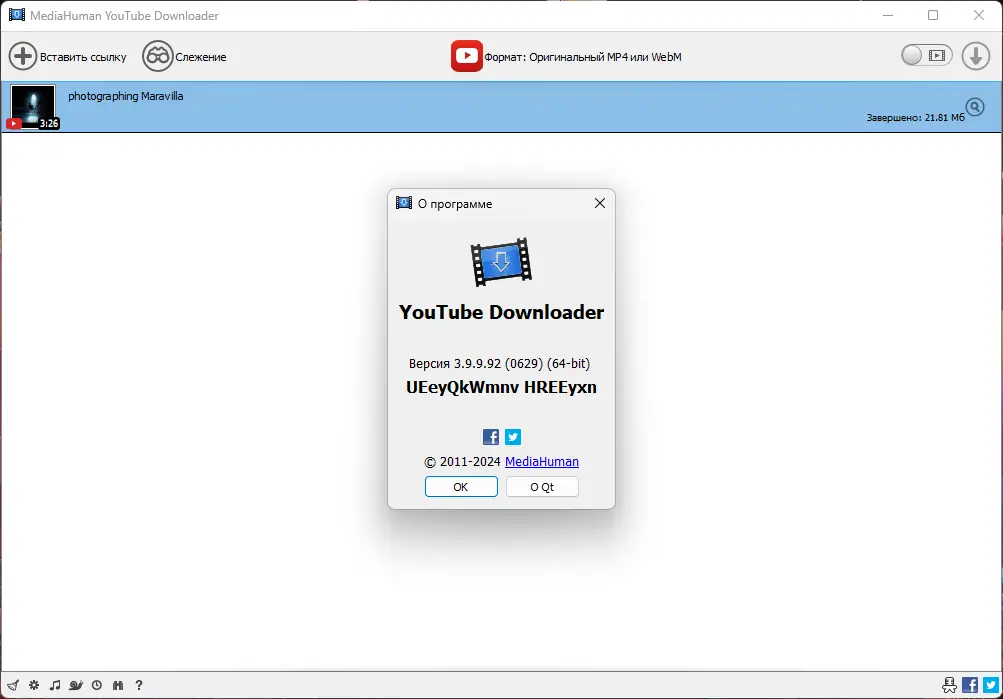This screenshot has width=1003, height=699.
Task: Open settings gear in bottom bar
Action: pyautogui.click(x=34, y=685)
